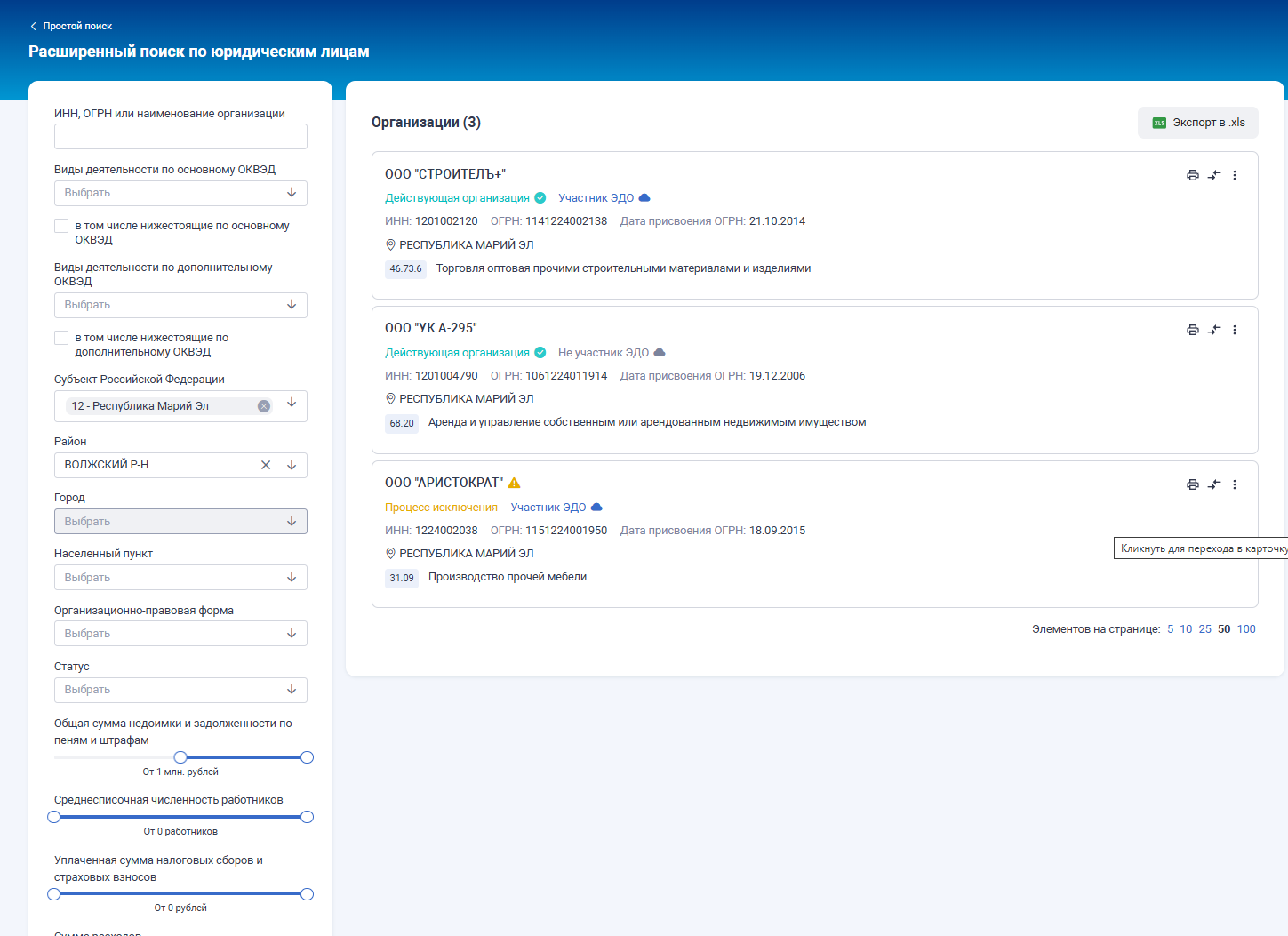Screen dimensions: 1288x936
Task: Open three-dot menu for ООО "АРИСТОКРАТ"
Action: [1234, 484]
